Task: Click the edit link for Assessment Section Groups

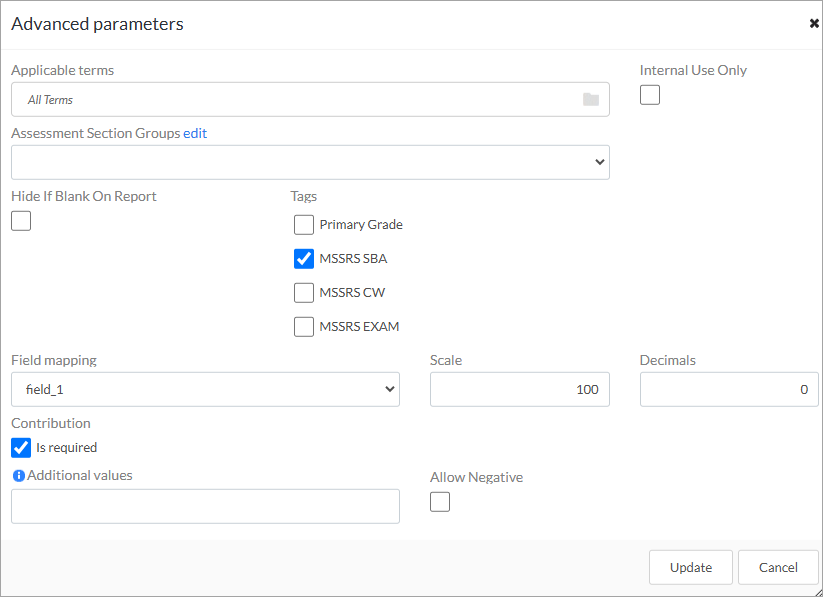Action: click(195, 133)
